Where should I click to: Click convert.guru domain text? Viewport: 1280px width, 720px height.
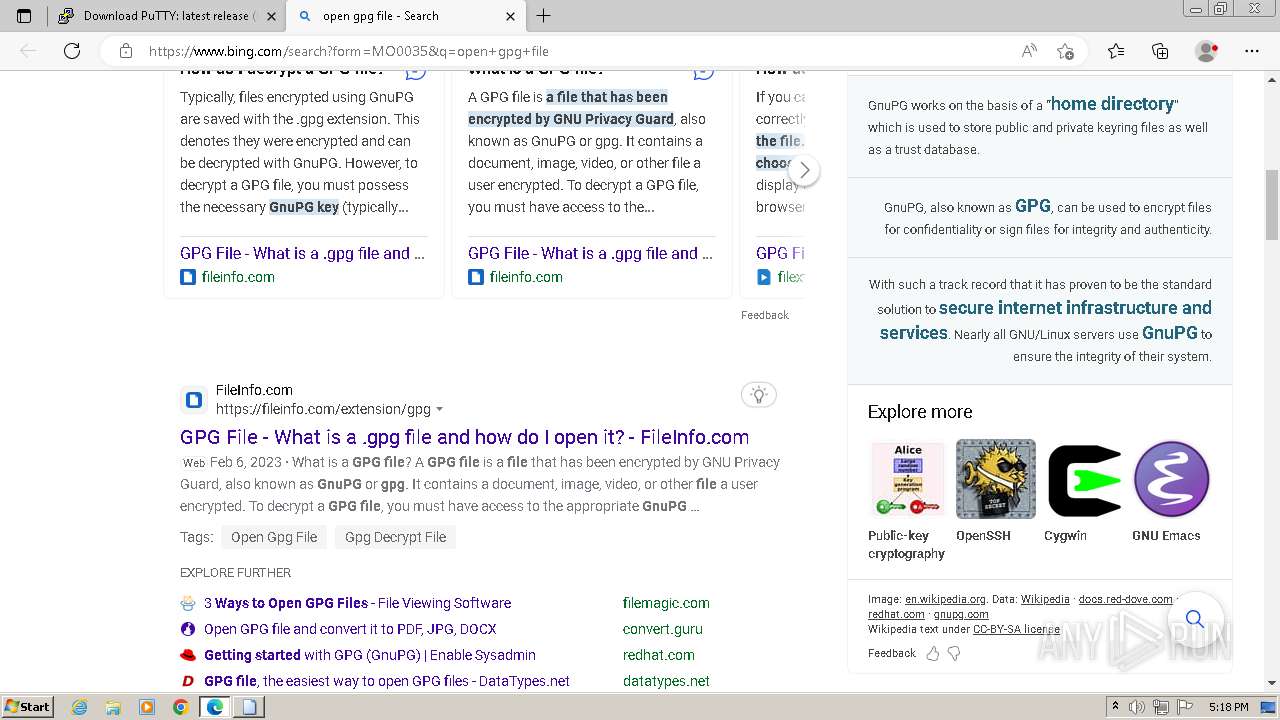coord(662,629)
